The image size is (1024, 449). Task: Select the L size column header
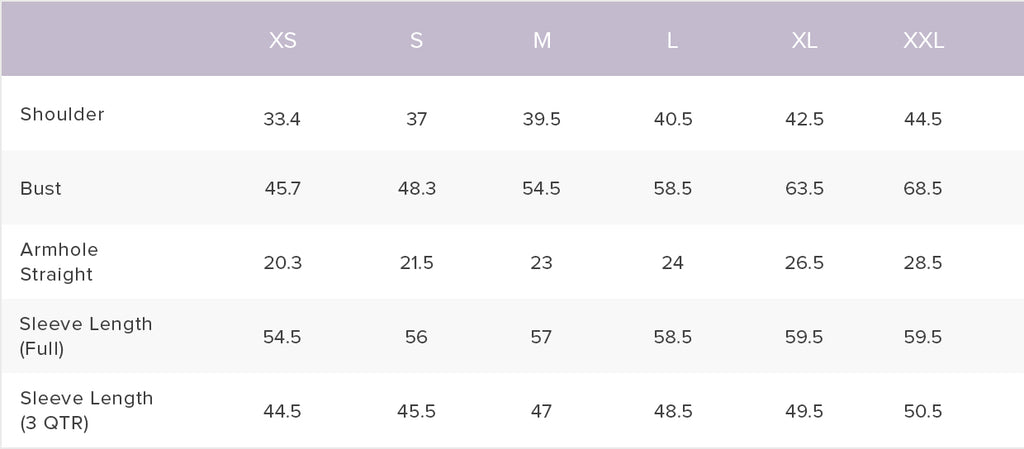pos(672,41)
